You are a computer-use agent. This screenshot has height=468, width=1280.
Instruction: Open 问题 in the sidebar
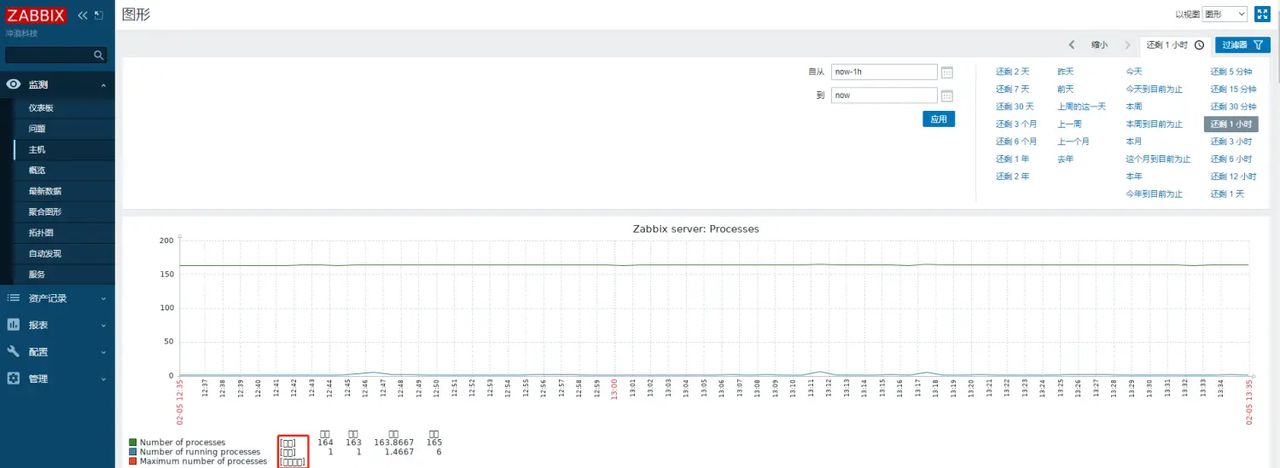(x=36, y=129)
